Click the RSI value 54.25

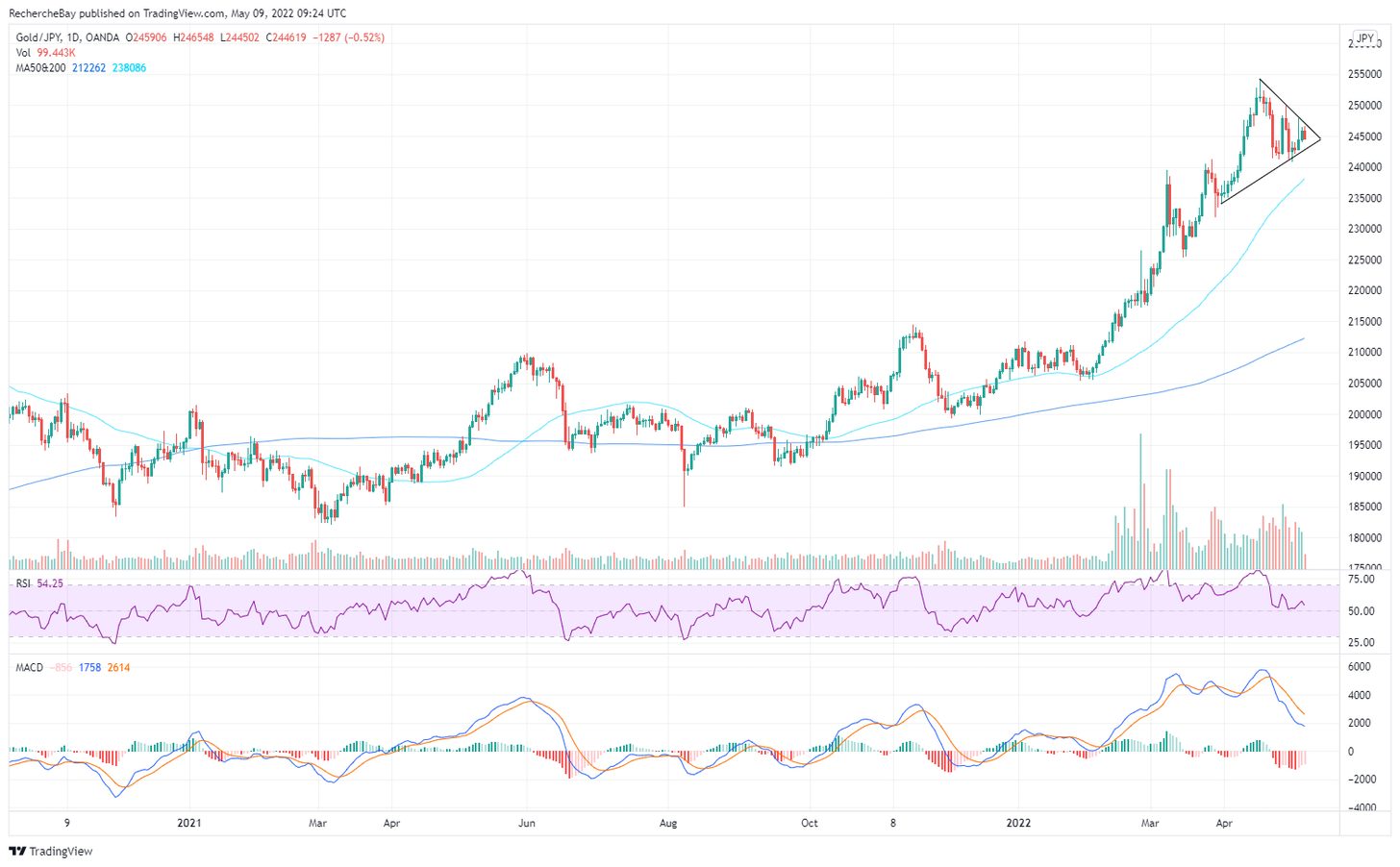[x=50, y=583]
